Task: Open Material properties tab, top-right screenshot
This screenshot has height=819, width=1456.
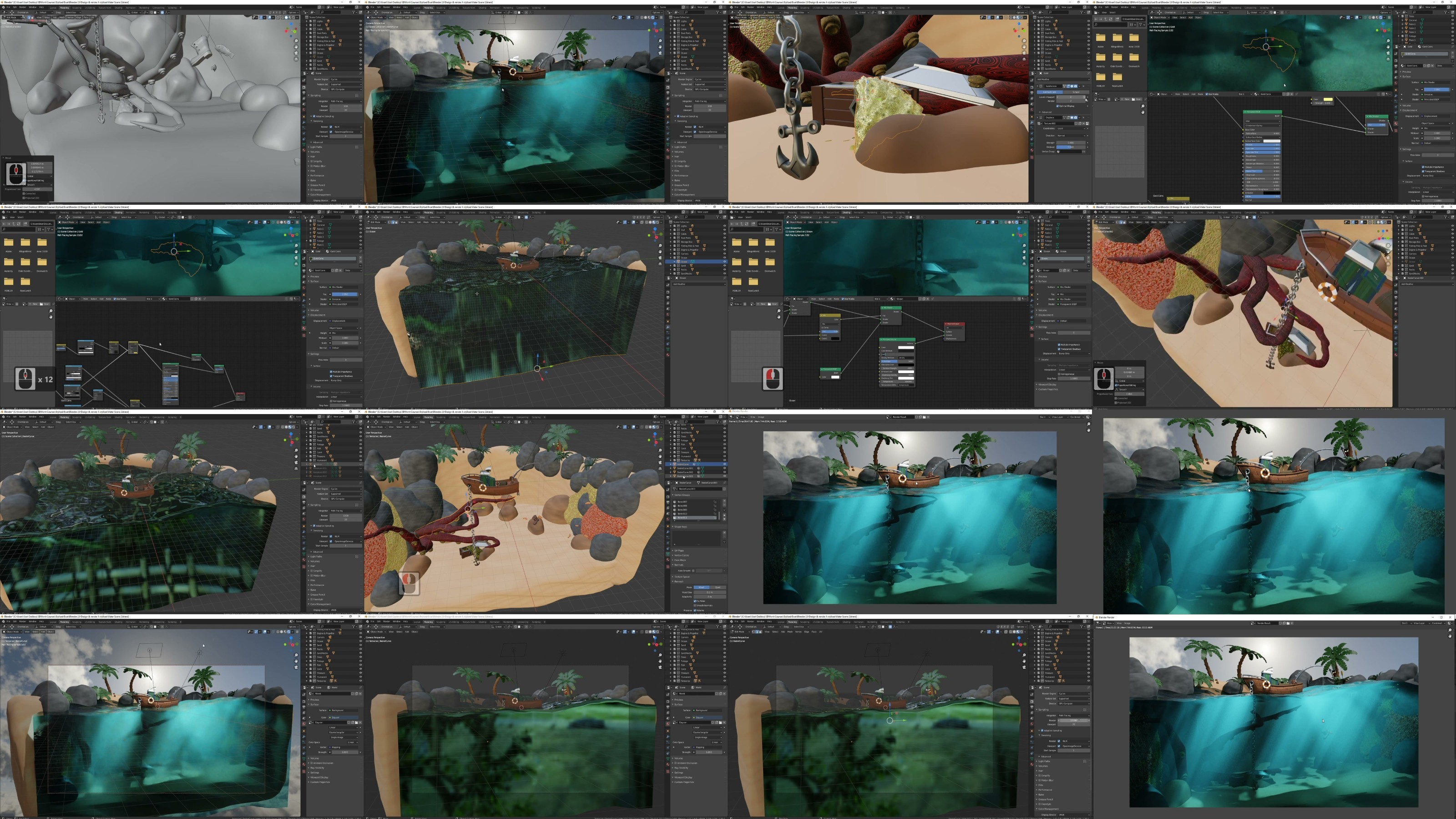Action: [x=1396, y=124]
